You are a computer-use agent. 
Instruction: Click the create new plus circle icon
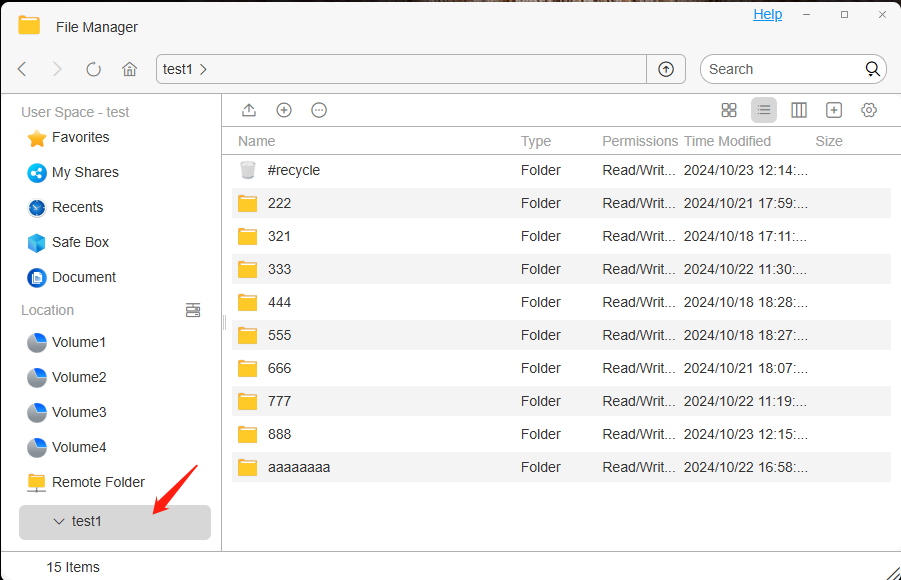pyautogui.click(x=284, y=110)
